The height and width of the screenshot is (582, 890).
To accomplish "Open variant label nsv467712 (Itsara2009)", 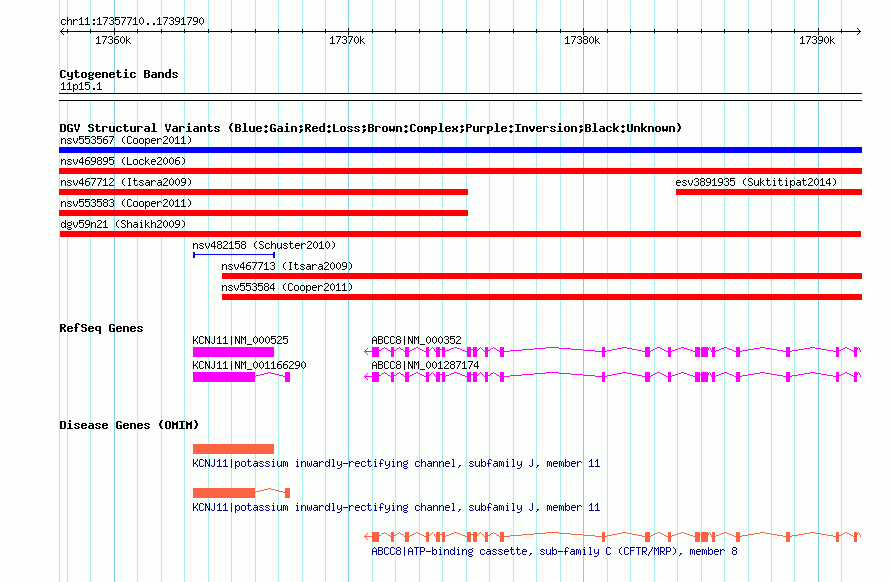I will coord(126,182).
